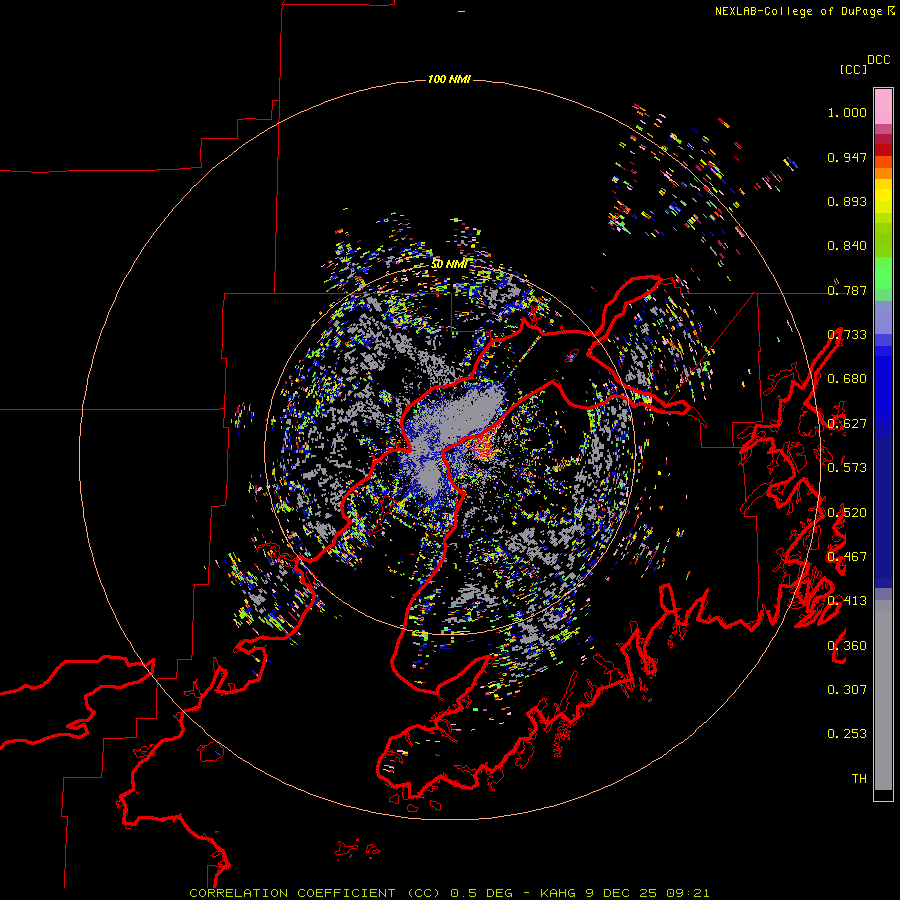The width and height of the screenshot is (900, 900).
Task: Click the 0.573 color scale value
Action: point(847,468)
